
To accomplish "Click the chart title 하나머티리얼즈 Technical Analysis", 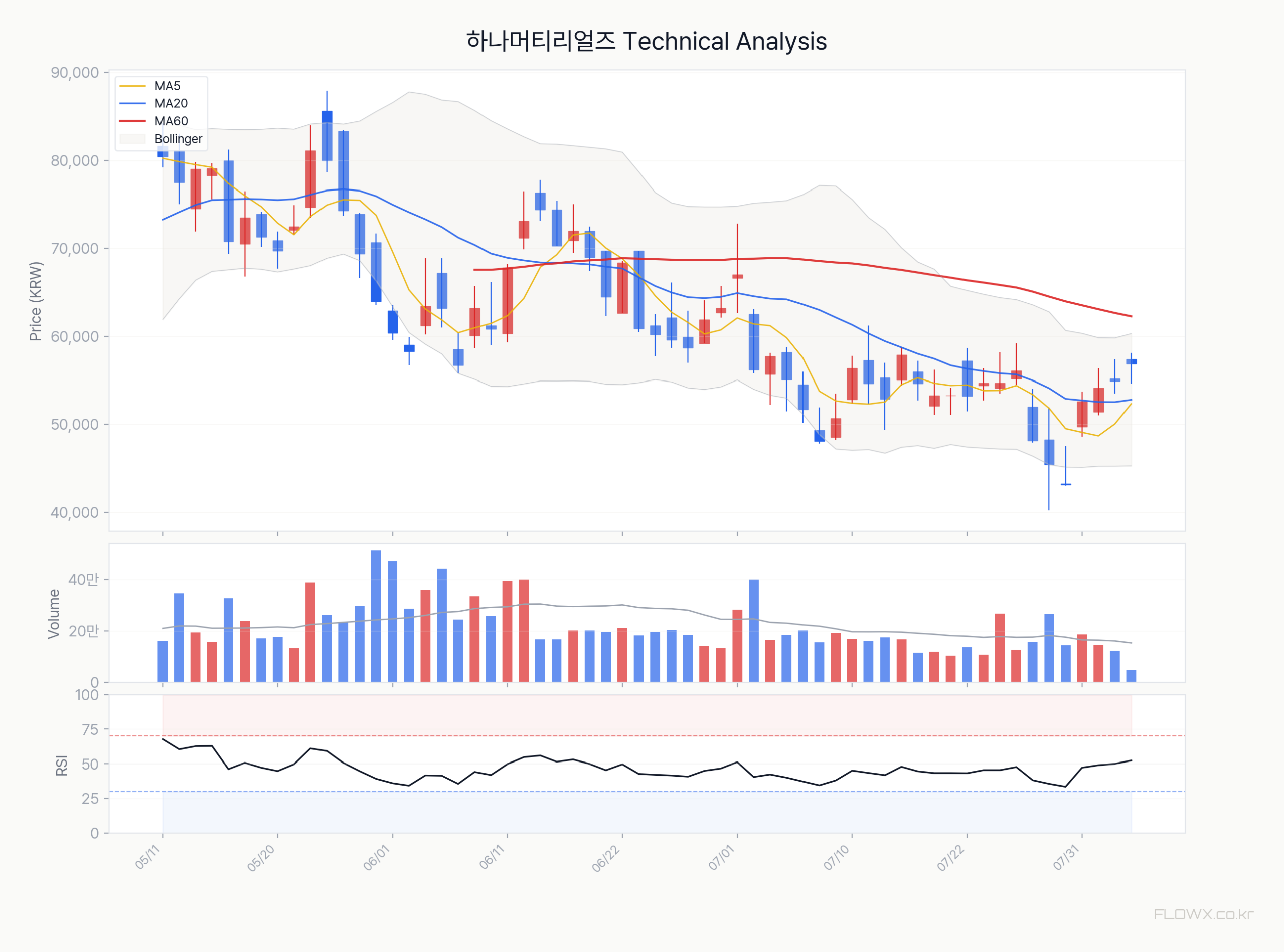I will (x=647, y=42).
